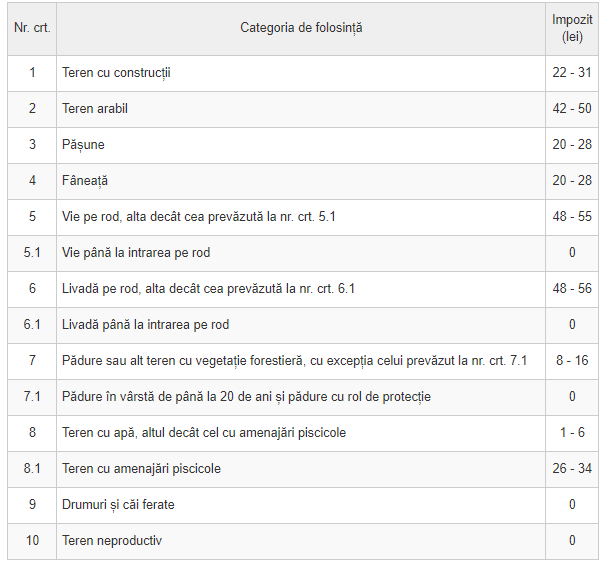Click tax value '22 - 31'
This screenshot has height=563, width=607.
[572, 73]
